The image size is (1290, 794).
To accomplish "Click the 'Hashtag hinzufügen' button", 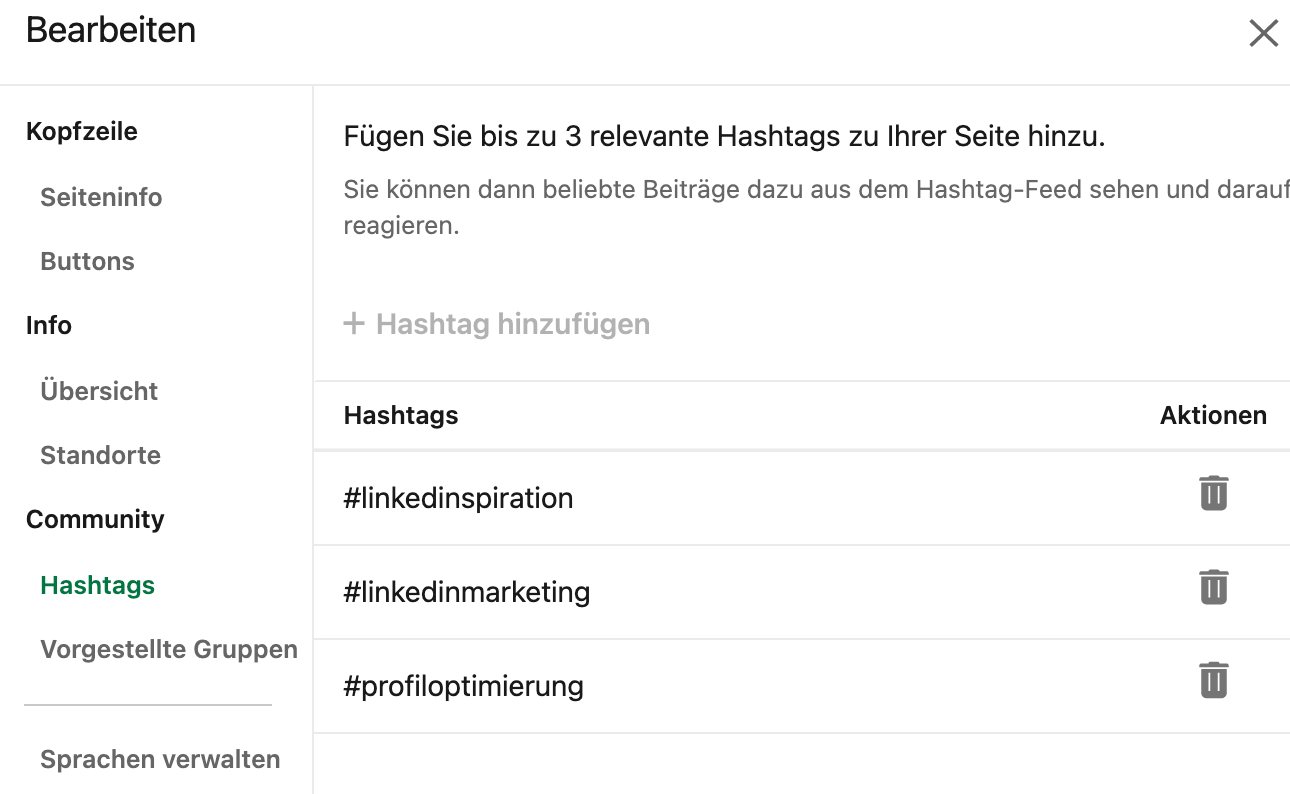I will [x=497, y=324].
